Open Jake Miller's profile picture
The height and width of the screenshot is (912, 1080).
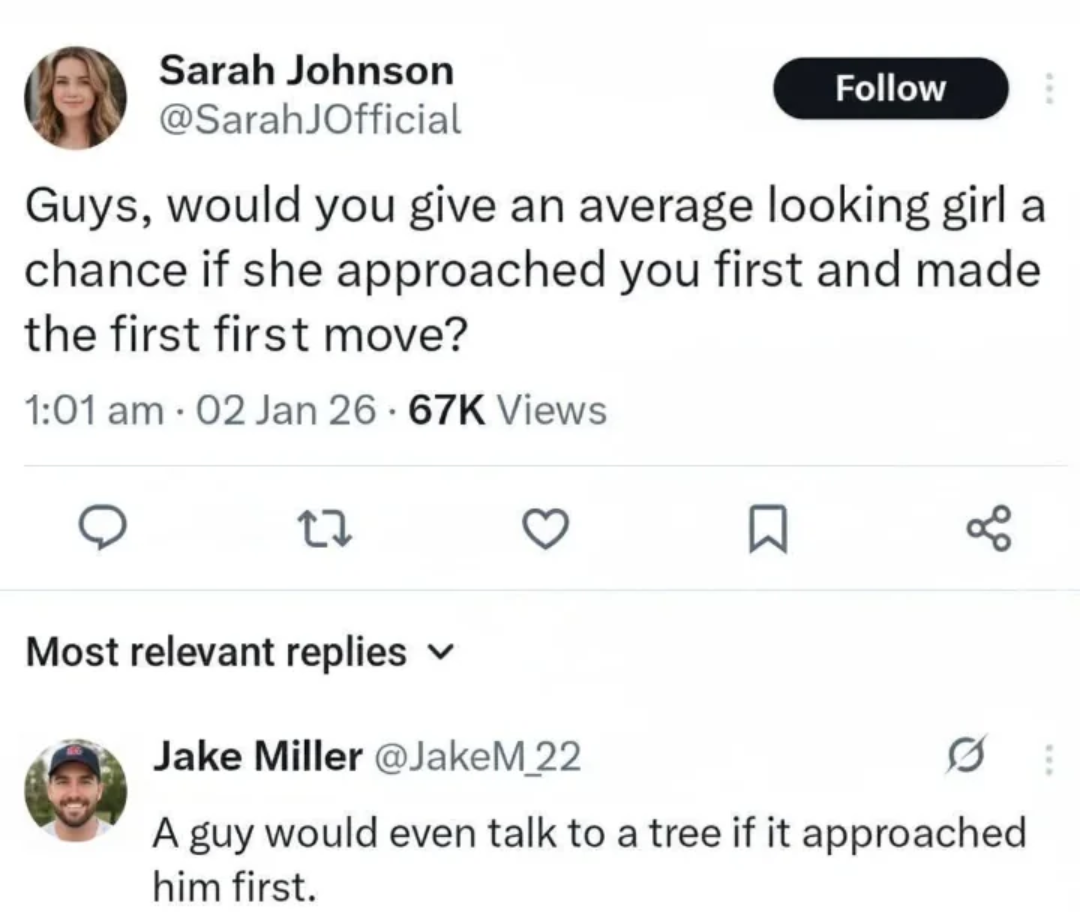click(x=76, y=788)
